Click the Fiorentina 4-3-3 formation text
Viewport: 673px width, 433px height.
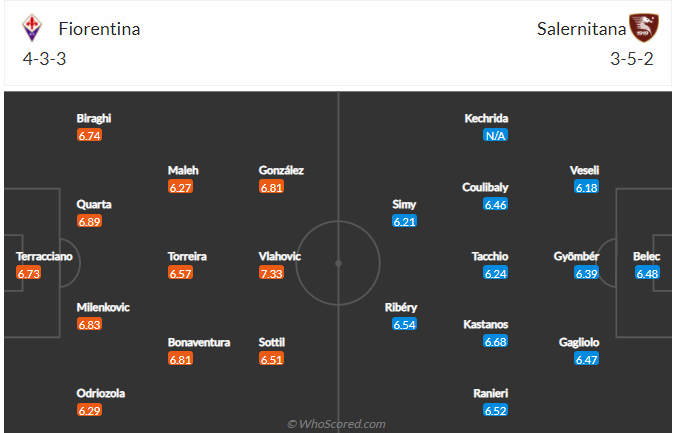pos(44,59)
